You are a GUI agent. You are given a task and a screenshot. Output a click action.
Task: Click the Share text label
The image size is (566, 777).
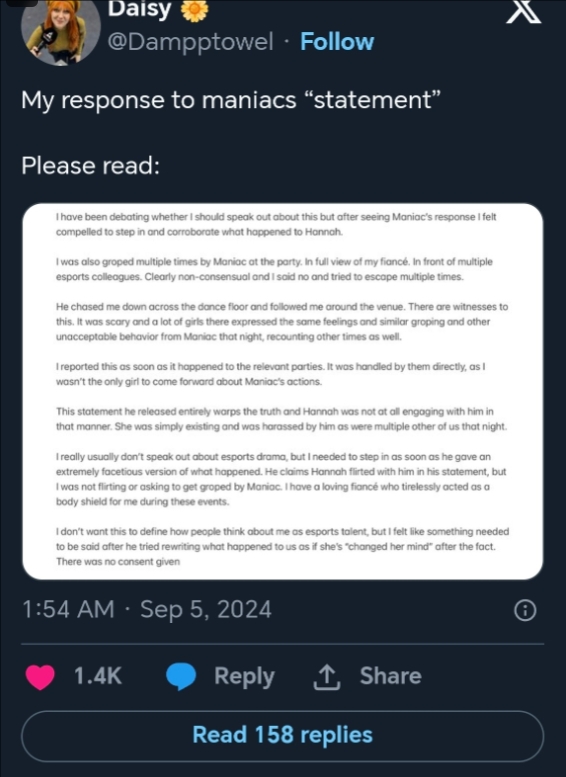tap(391, 676)
